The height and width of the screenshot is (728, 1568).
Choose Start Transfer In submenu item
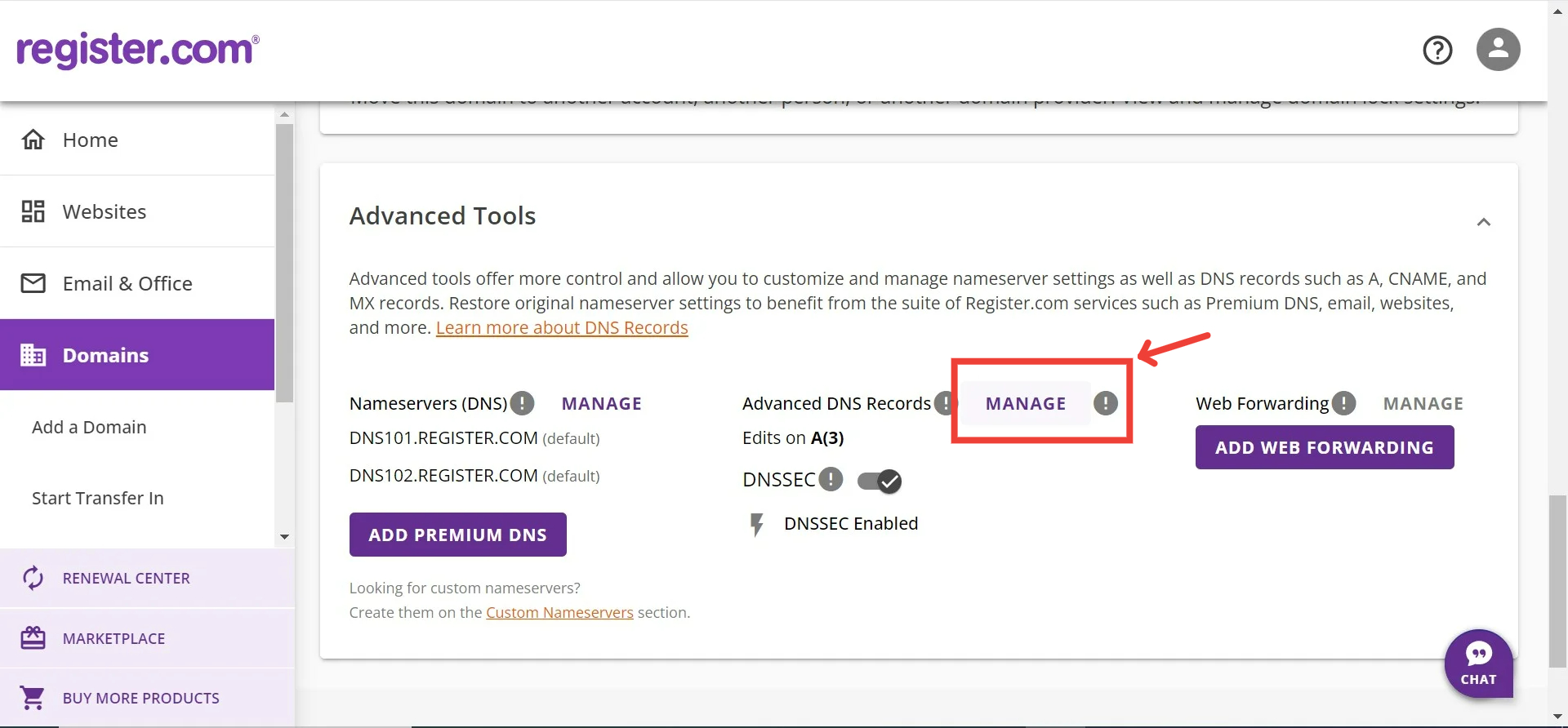tap(97, 498)
